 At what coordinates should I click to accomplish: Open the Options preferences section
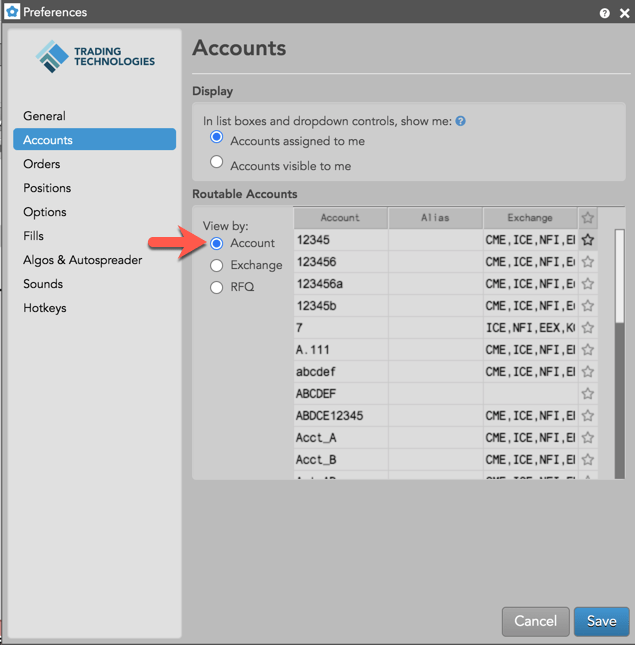pyautogui.click(x=95, y=212)
